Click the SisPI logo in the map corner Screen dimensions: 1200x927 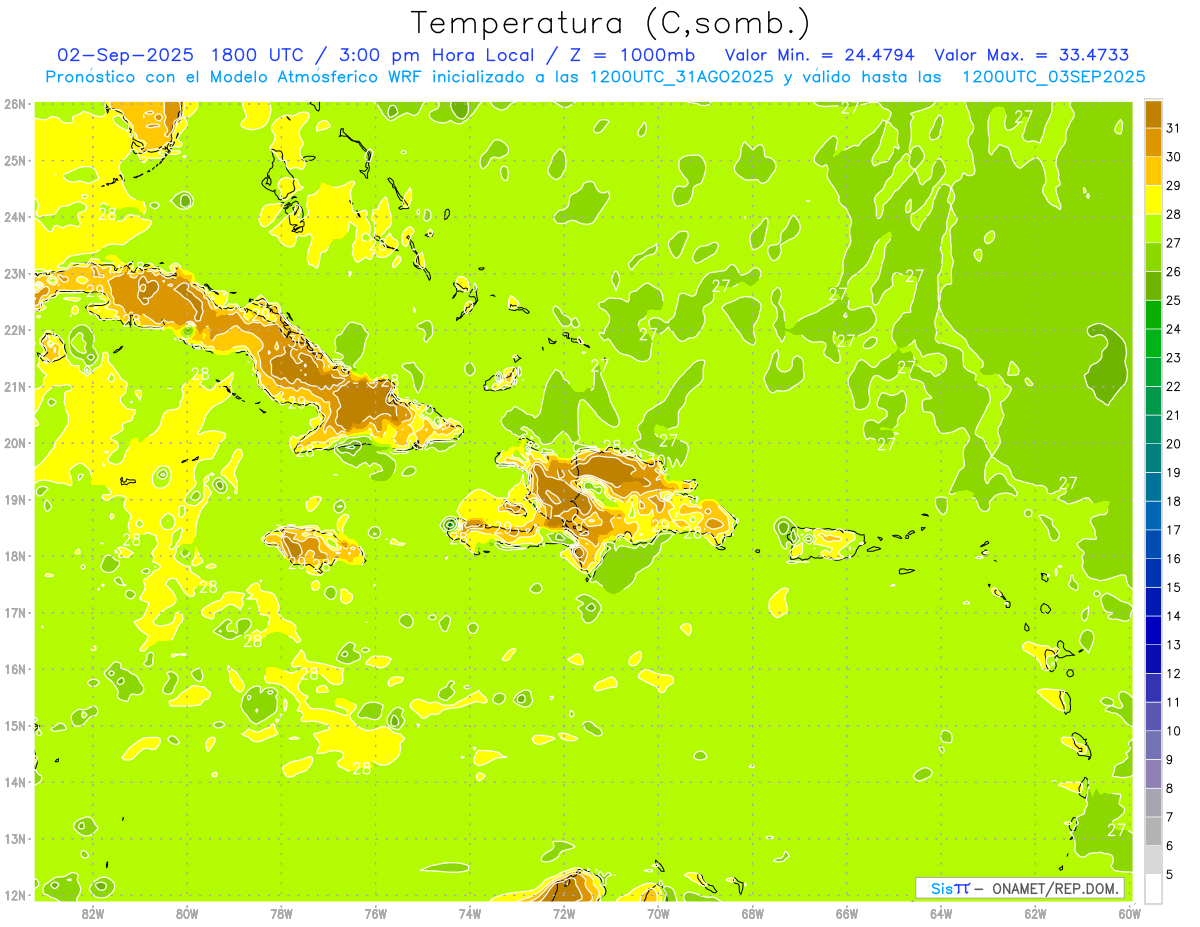click(x=950, y=888)
